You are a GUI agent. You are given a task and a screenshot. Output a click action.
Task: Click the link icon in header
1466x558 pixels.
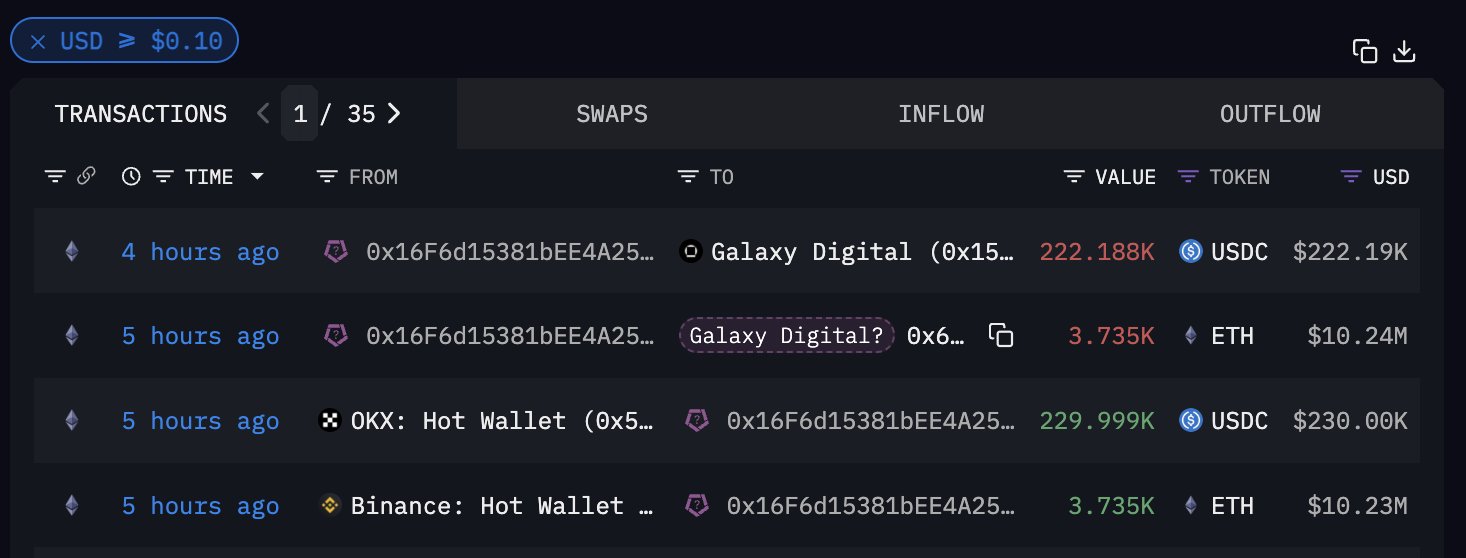(x=86, y=177)
